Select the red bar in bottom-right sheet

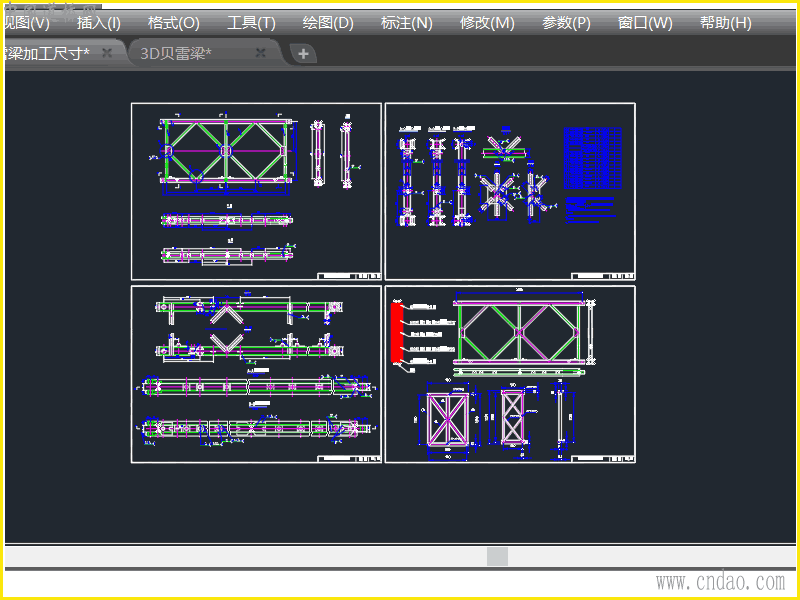pos(397,333)
